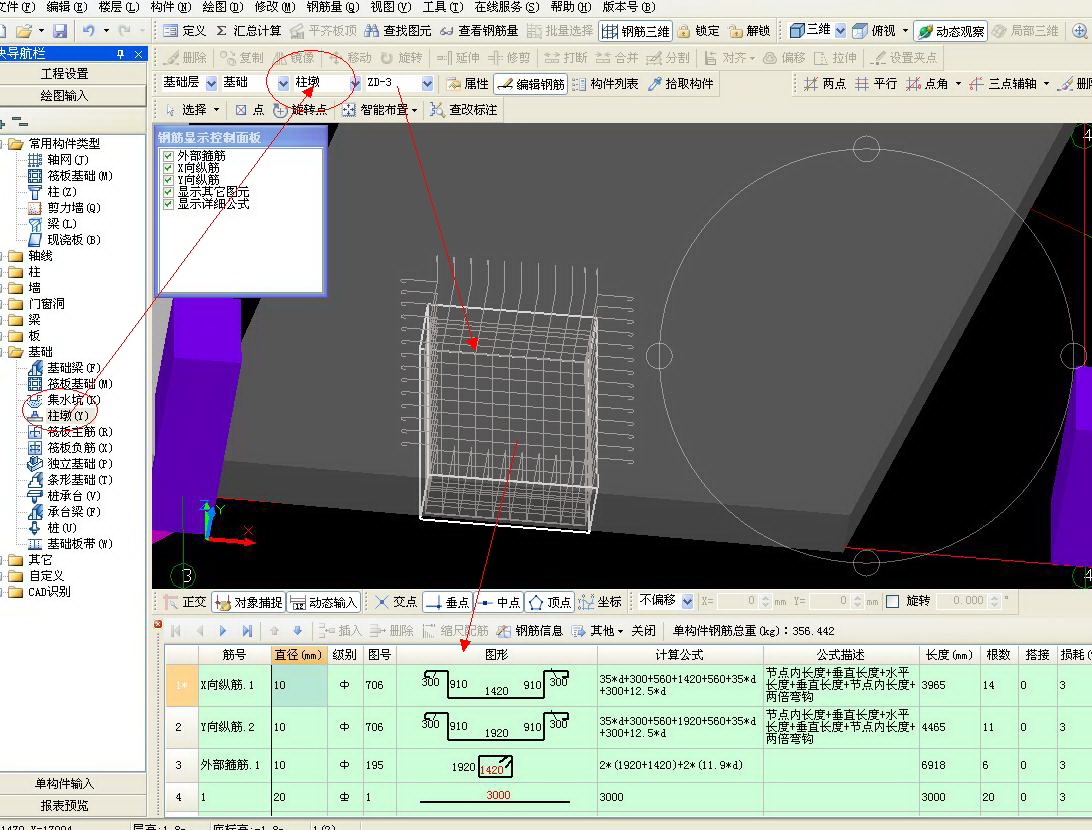This screenshot has height=830, width=1092.
Task: Tick the 旋转 rotation checkbox
Action: [893, 601]
